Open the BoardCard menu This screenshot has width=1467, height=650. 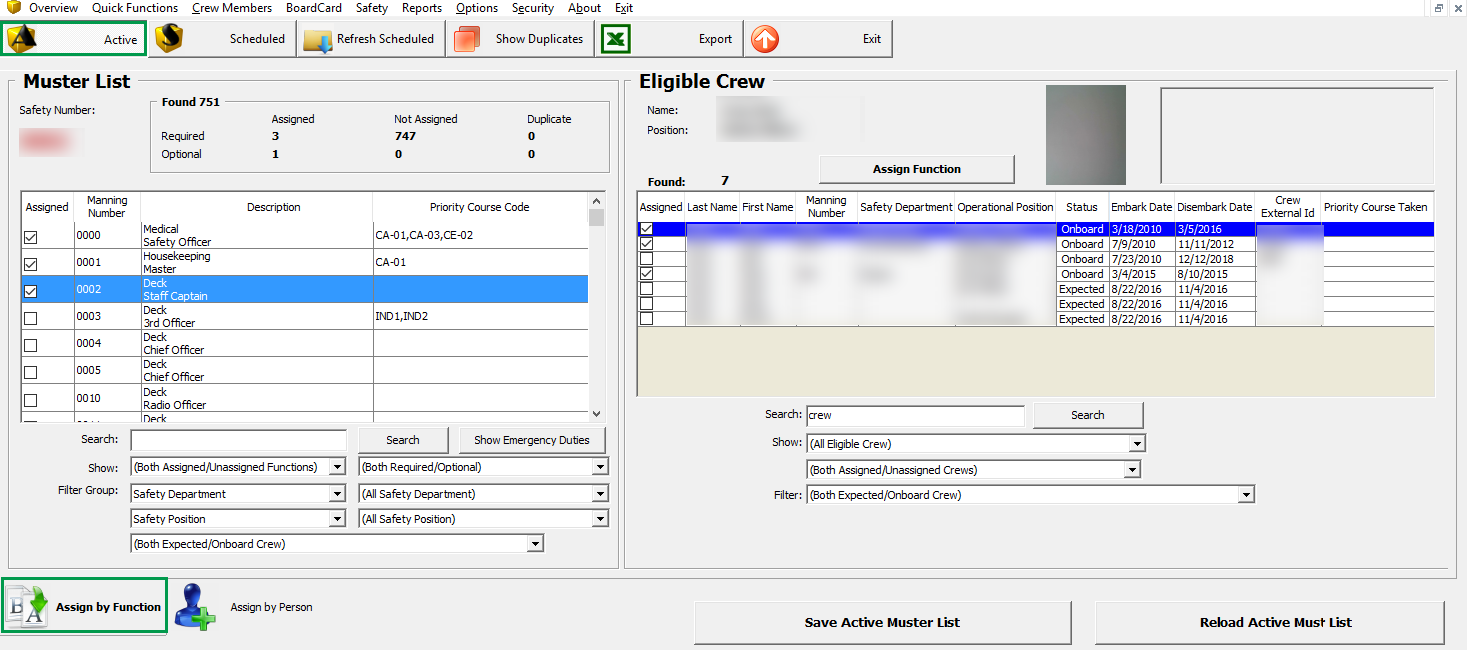point(313,8)
